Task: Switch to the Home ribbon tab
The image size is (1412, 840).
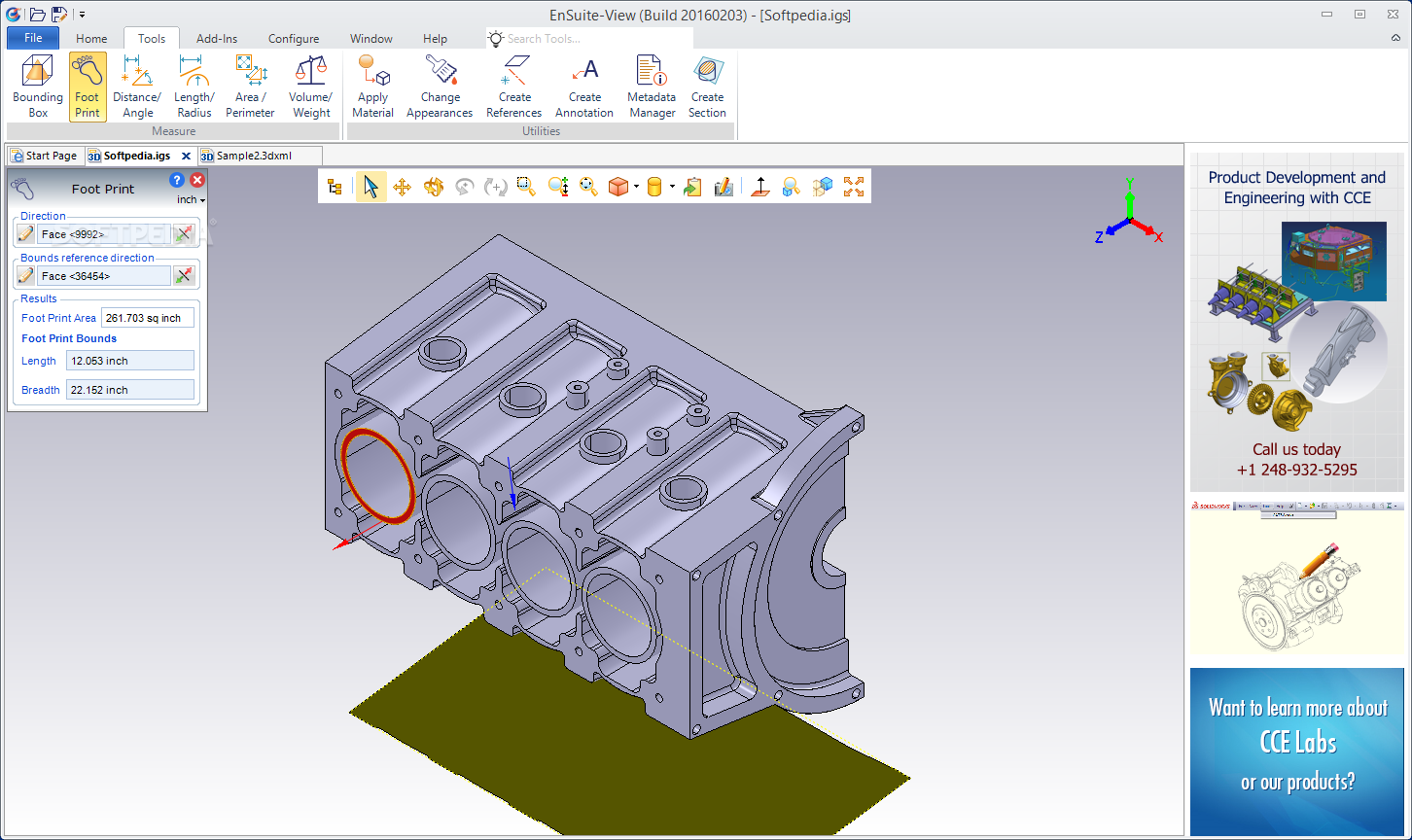Action: [91, 39]
